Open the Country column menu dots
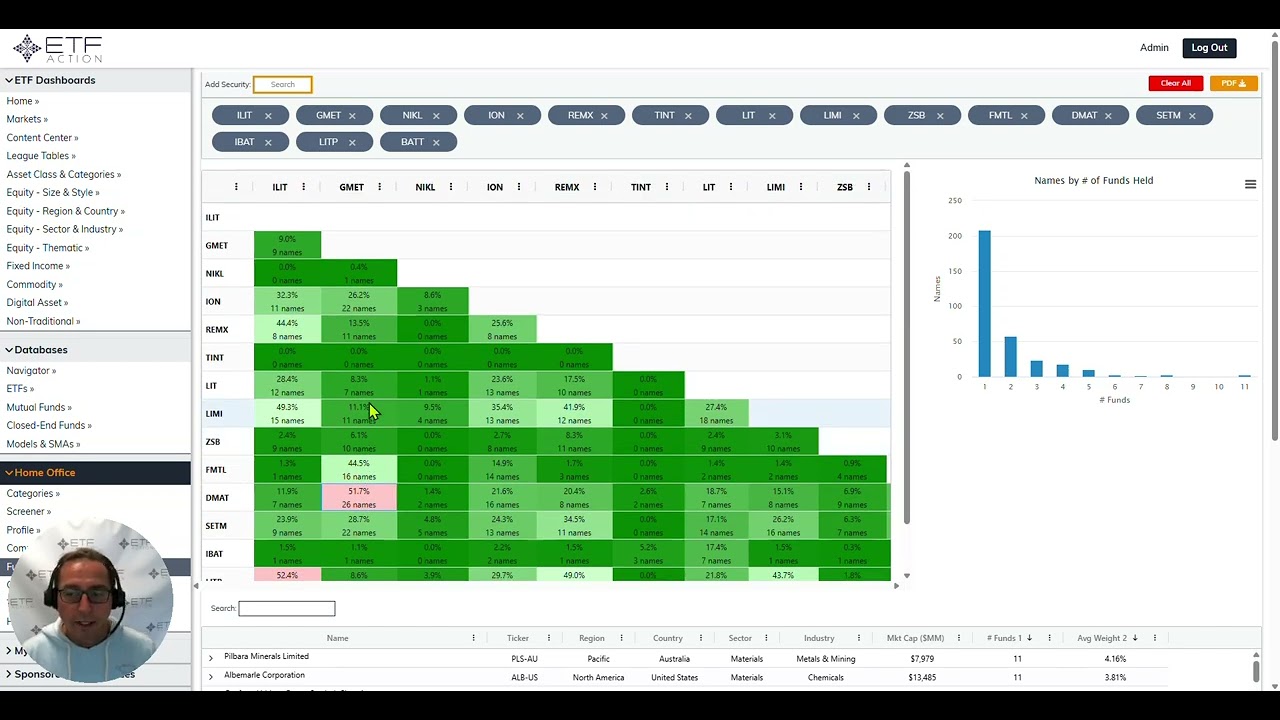 click(701, 638)
